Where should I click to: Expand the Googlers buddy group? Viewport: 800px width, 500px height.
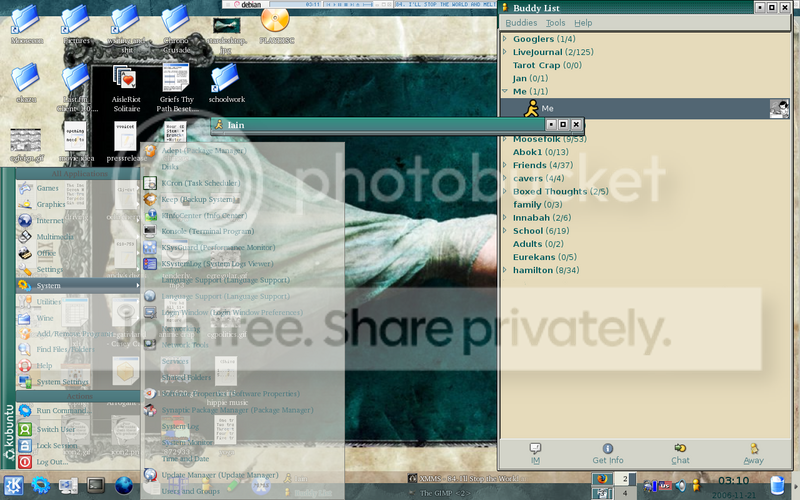(505, 38)
